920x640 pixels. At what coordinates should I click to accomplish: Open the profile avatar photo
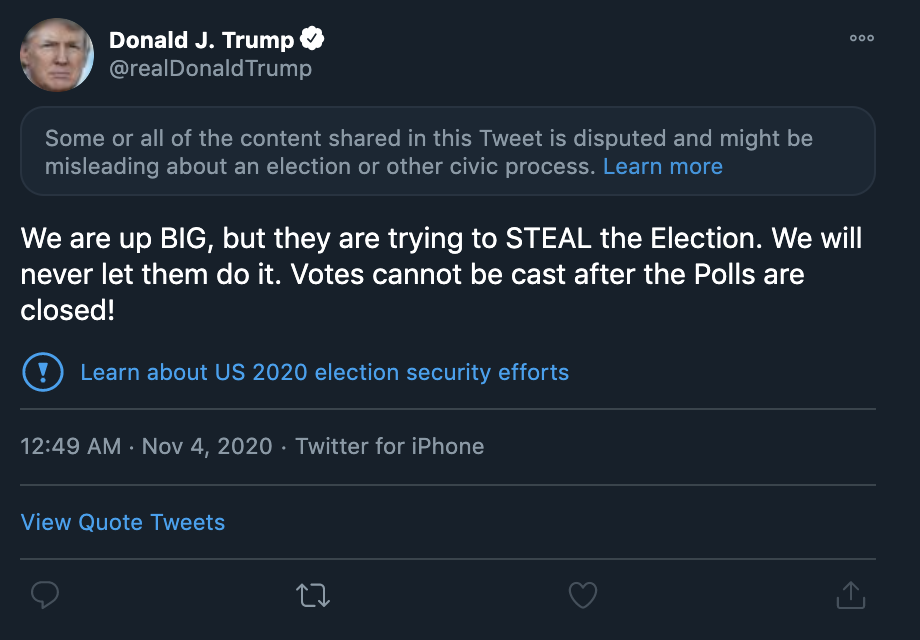(57, 55)
